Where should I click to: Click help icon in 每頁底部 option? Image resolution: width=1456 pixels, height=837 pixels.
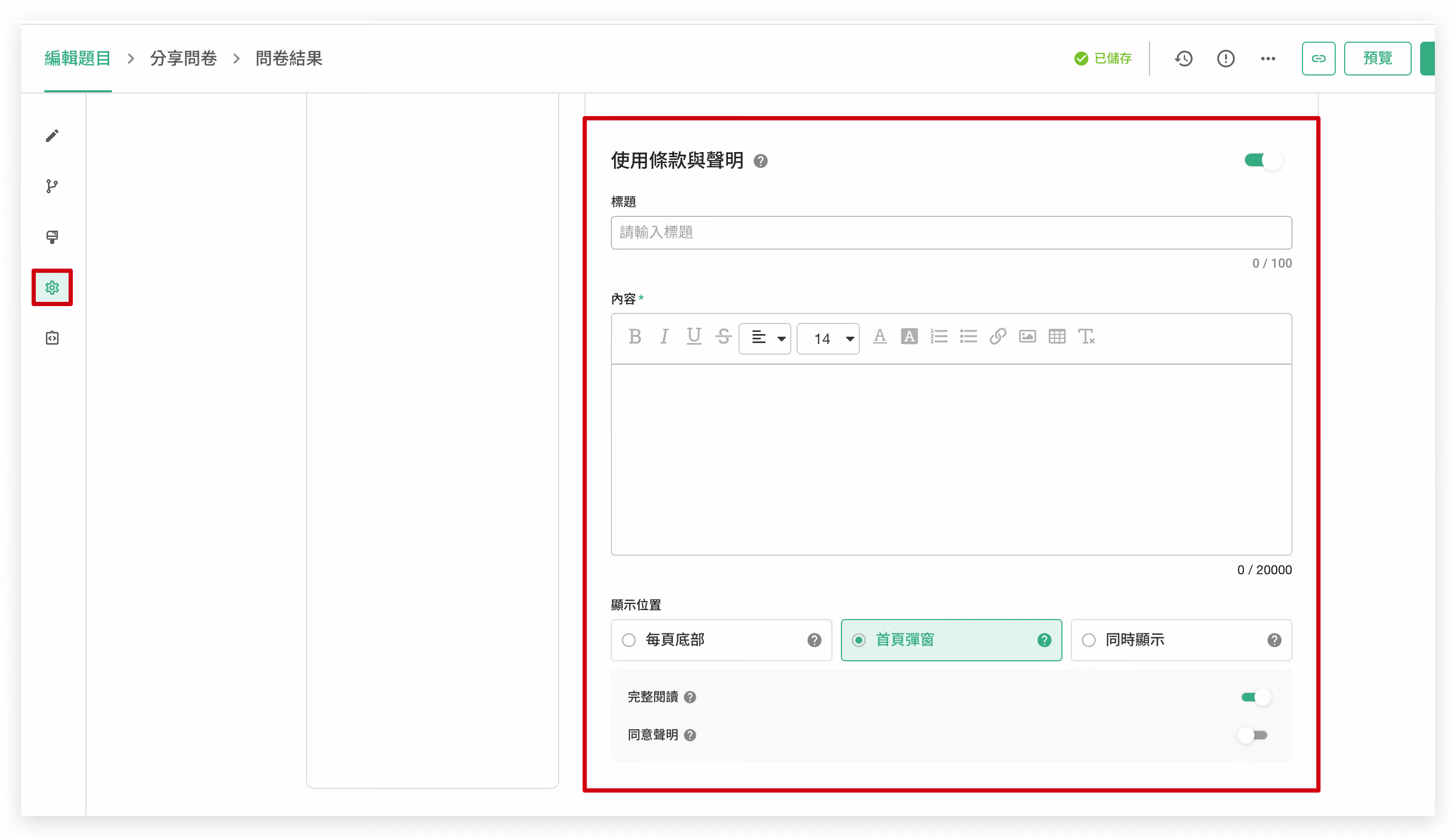(x=814, y=640)
